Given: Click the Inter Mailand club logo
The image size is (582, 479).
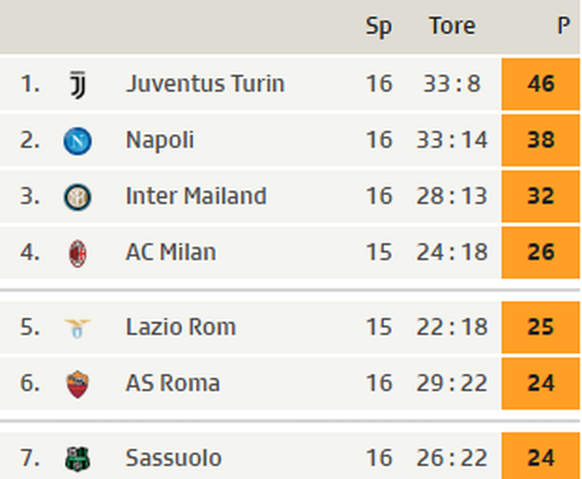Looking at the screenshot, I should coord(78,197).
